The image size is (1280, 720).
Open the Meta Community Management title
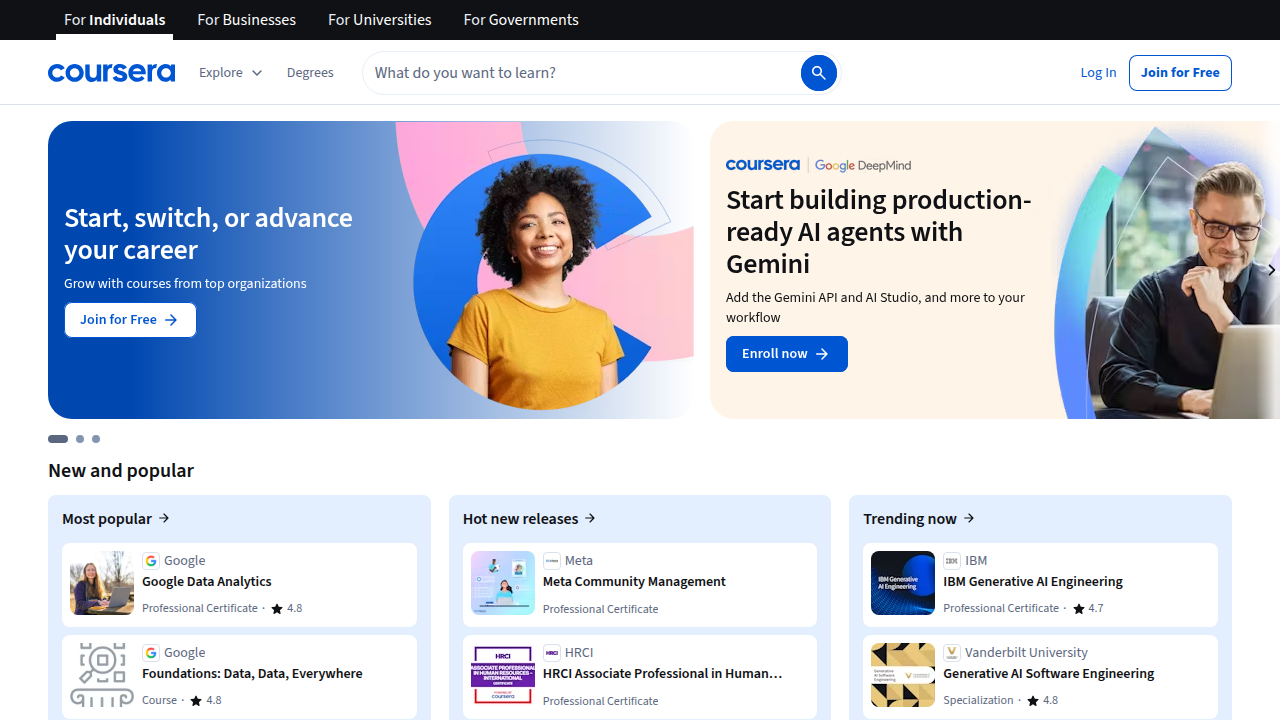[x=634, y=582]
